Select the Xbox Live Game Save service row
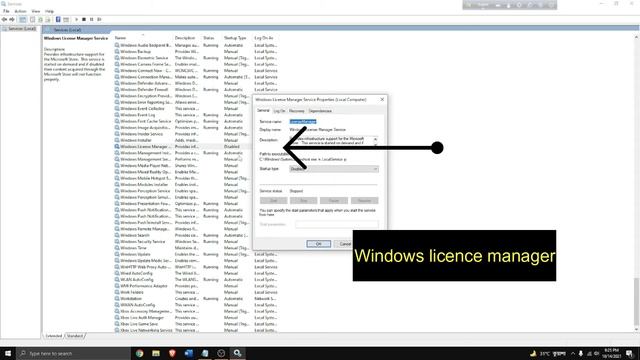Screen dimensions: 640x360 [196, 324]
